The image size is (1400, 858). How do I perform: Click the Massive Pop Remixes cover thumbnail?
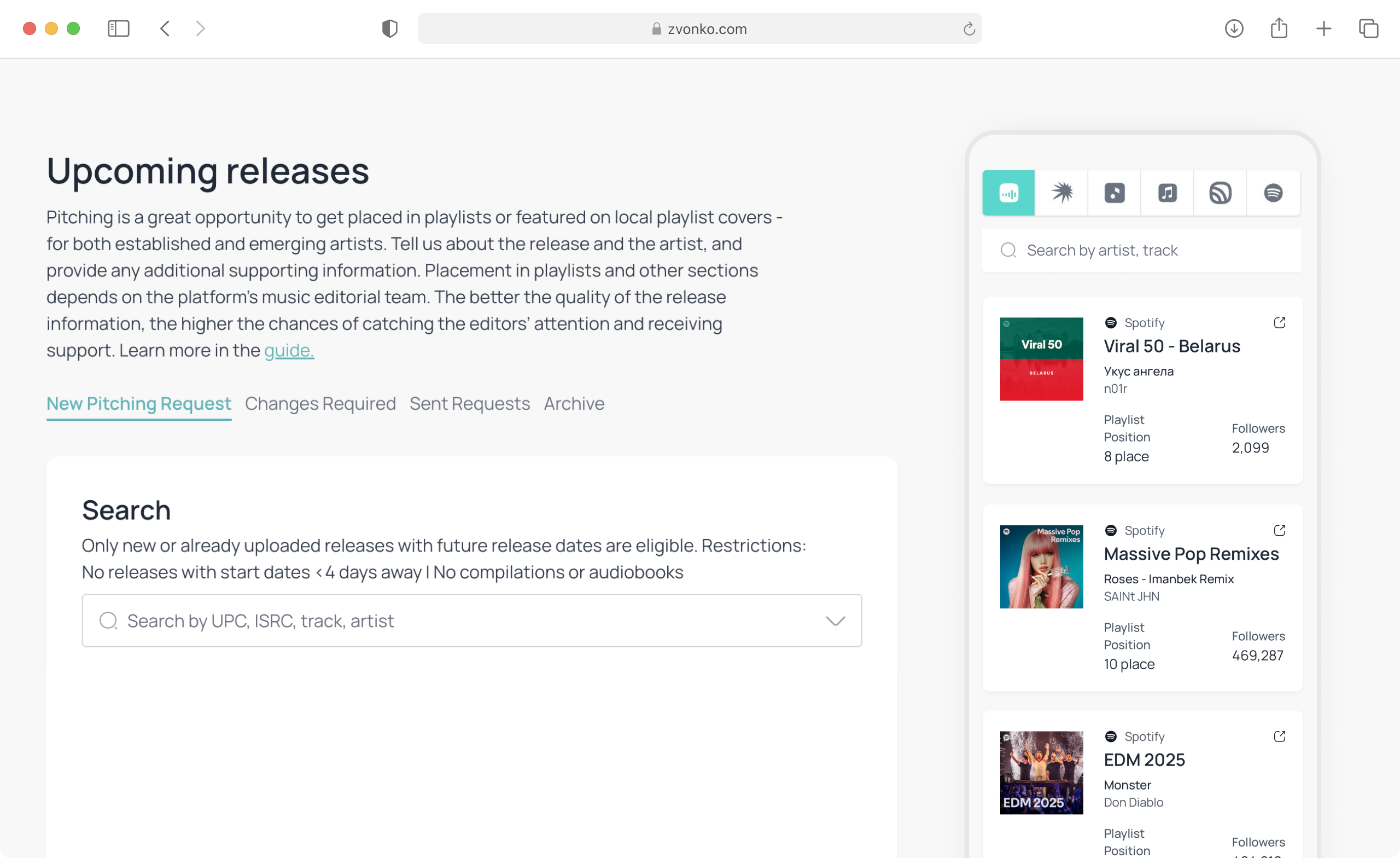point(1041,567)
